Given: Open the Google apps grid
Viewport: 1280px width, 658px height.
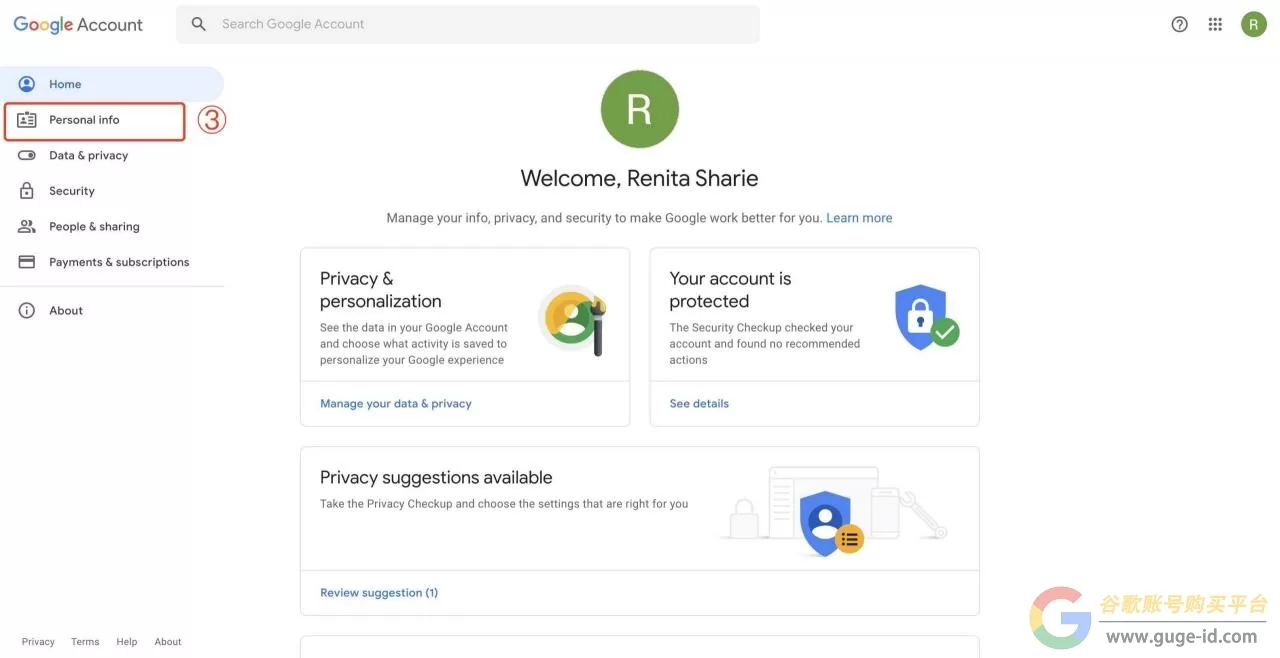Looking at the screenshot, I should pyautogui.click(x=1215, y=24).
